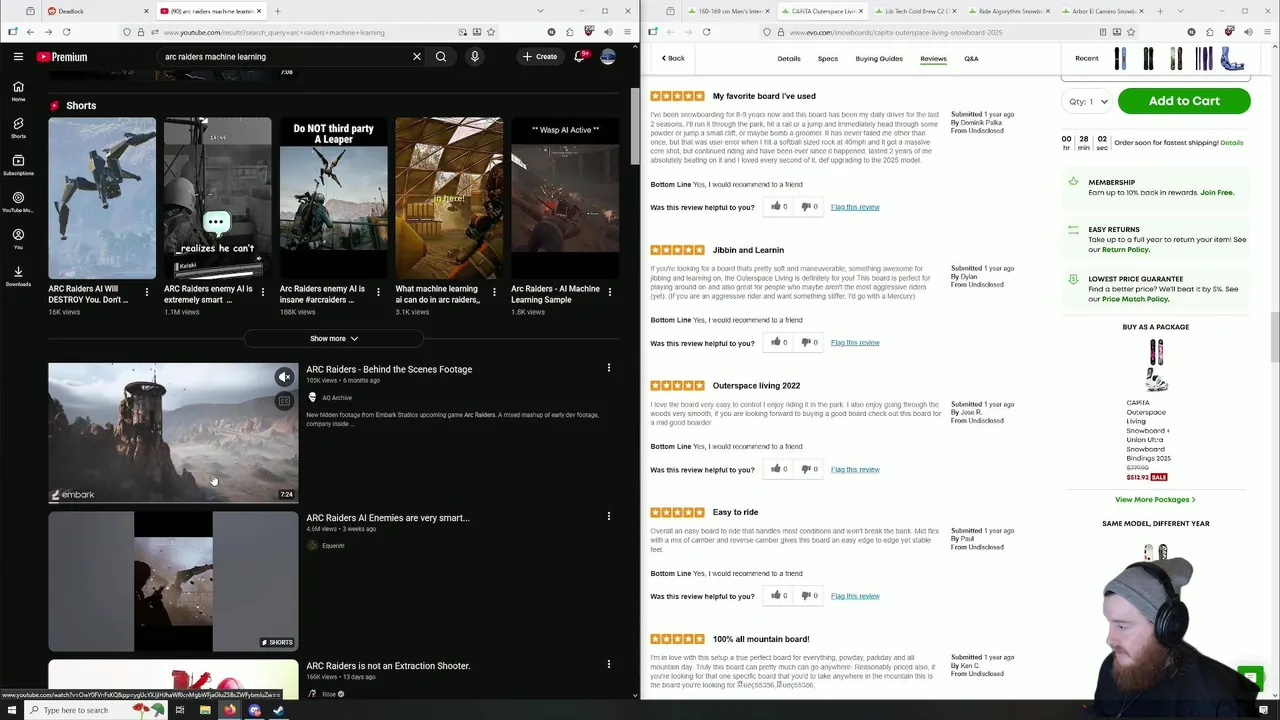Thumbs up the 'My favorite board' review
Screen dimensions: 1280x720
click(778, 207)
